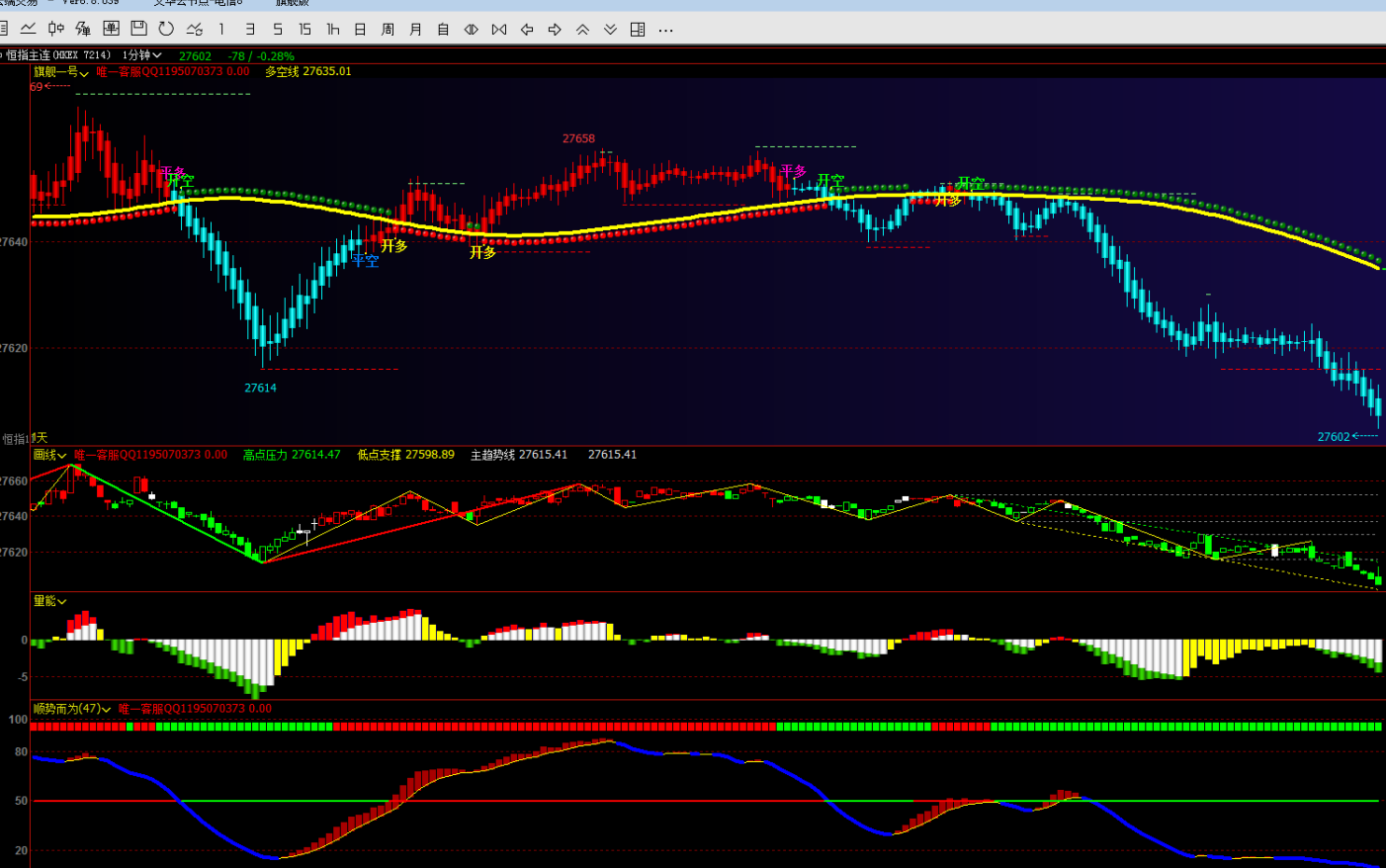The image size is (1386, 868).
Task: Click the 27658 high price label
Action: point(578,138)
